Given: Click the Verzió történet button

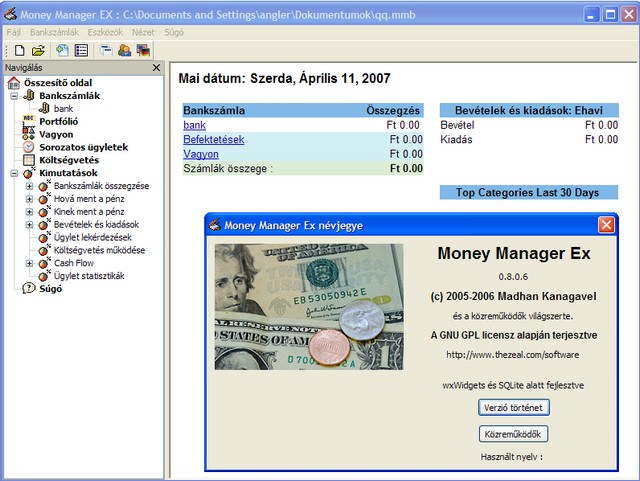Looking at the screenshot, I should point(513,408).
